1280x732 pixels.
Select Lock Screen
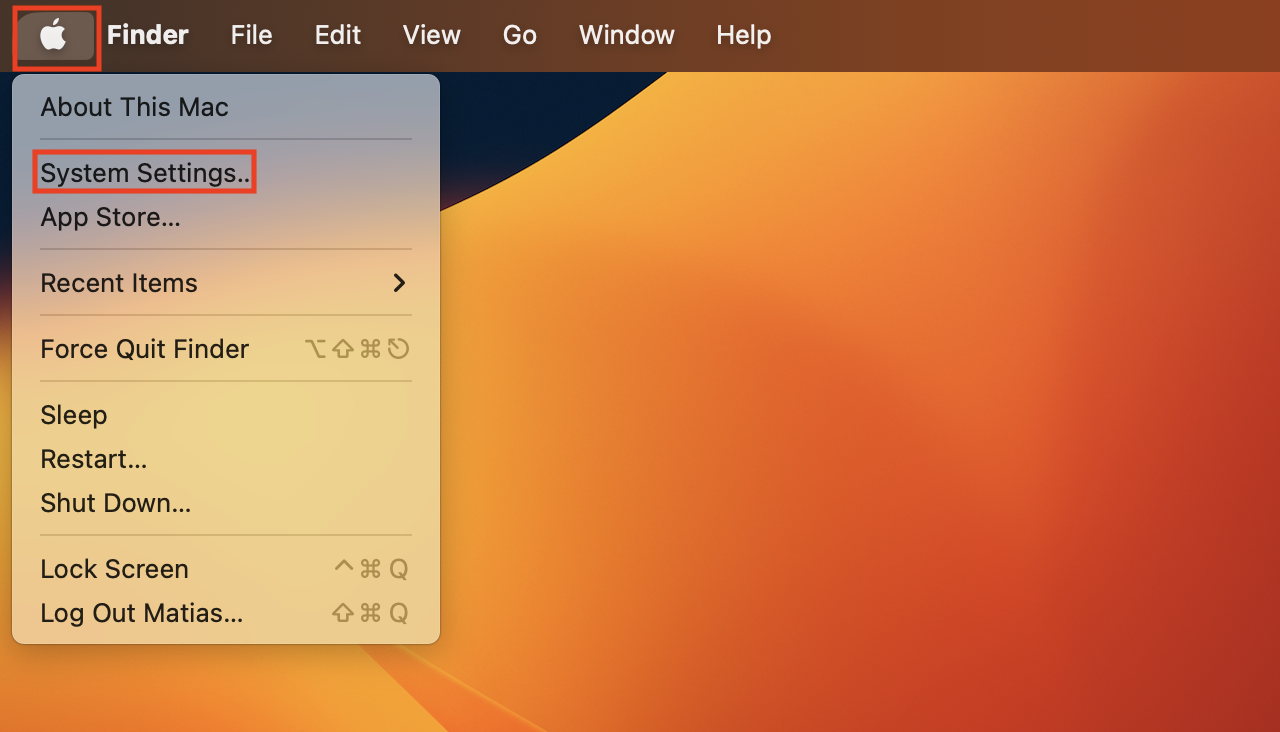[114, 569]
